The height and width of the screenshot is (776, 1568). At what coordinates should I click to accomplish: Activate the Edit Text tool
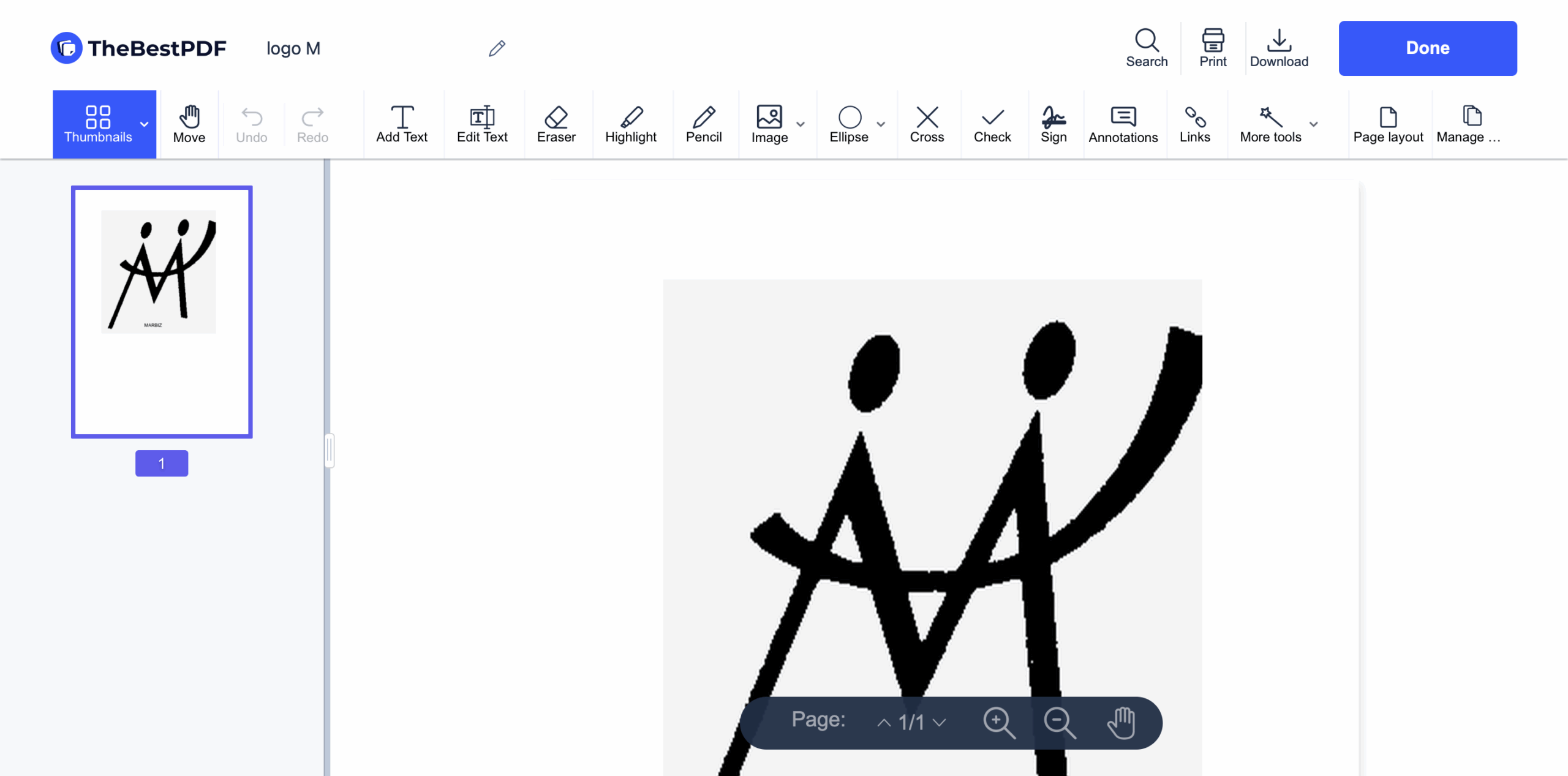[x=482, y=124]
